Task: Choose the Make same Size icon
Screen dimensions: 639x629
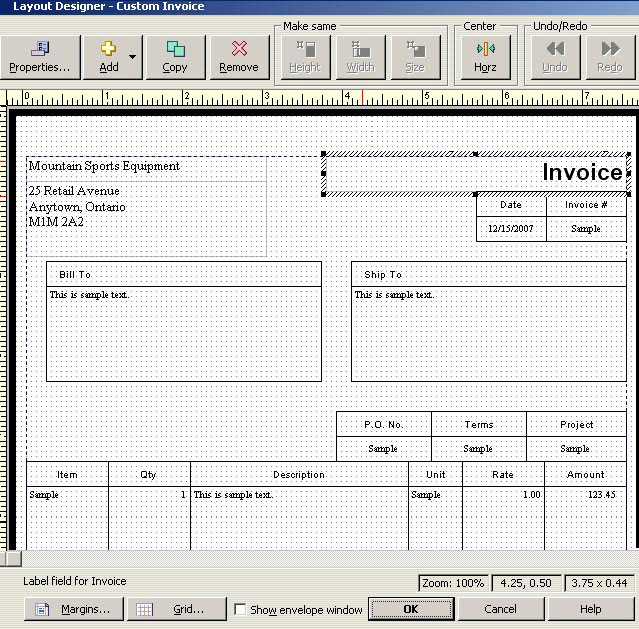Action: tap(415, 57)
